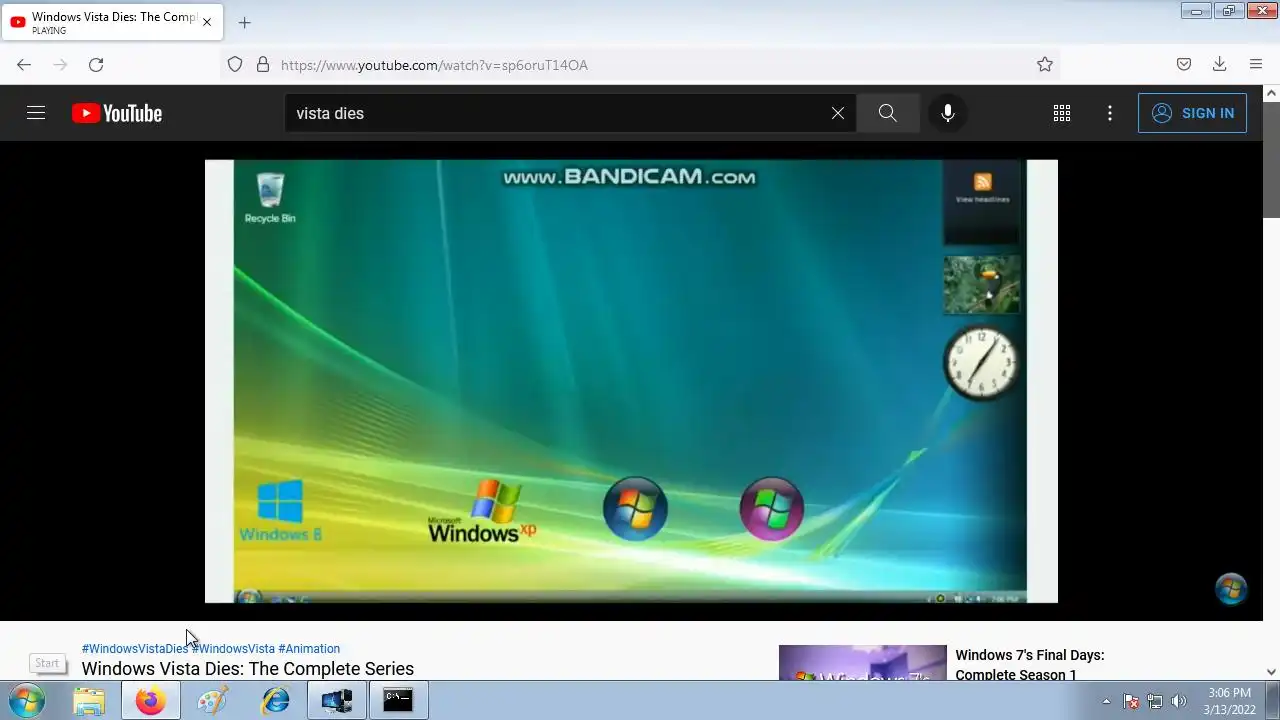Open the YouTube apps grid
1280x720 pixels.
[1062, 113]
